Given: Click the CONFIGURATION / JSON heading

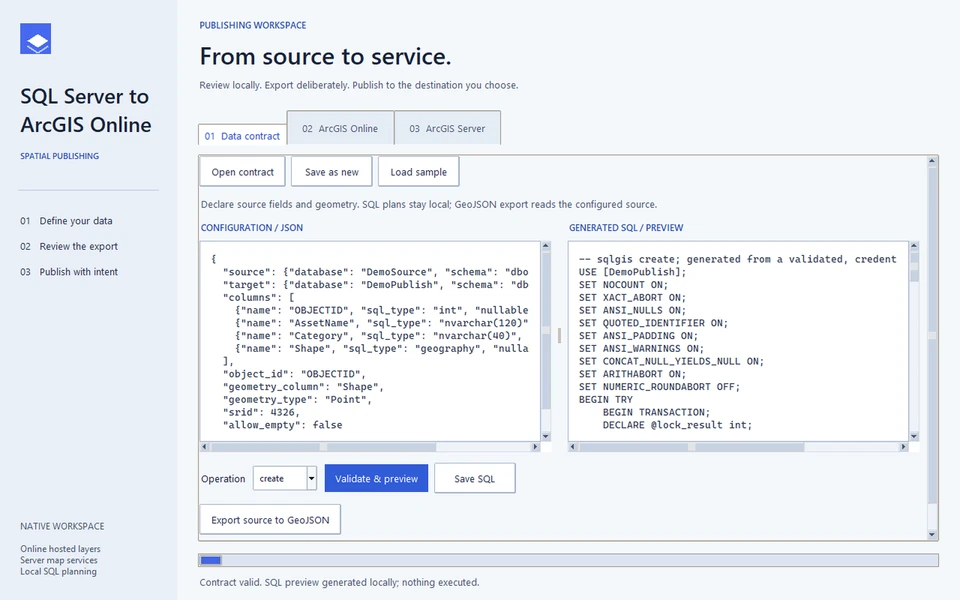Looking at the screenshot, I should pyautogui.click(x=252, y=227).
